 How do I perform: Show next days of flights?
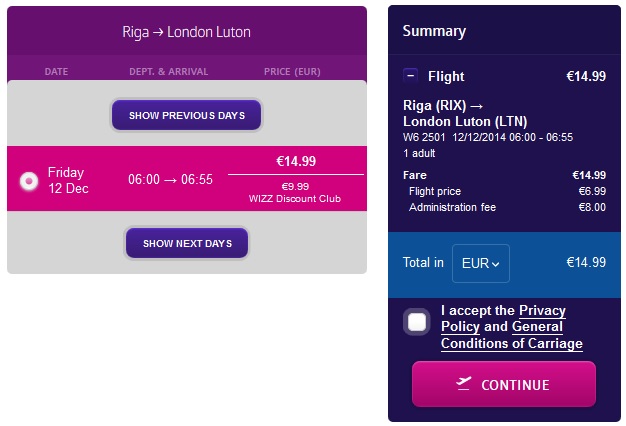[x=187, y=243]
